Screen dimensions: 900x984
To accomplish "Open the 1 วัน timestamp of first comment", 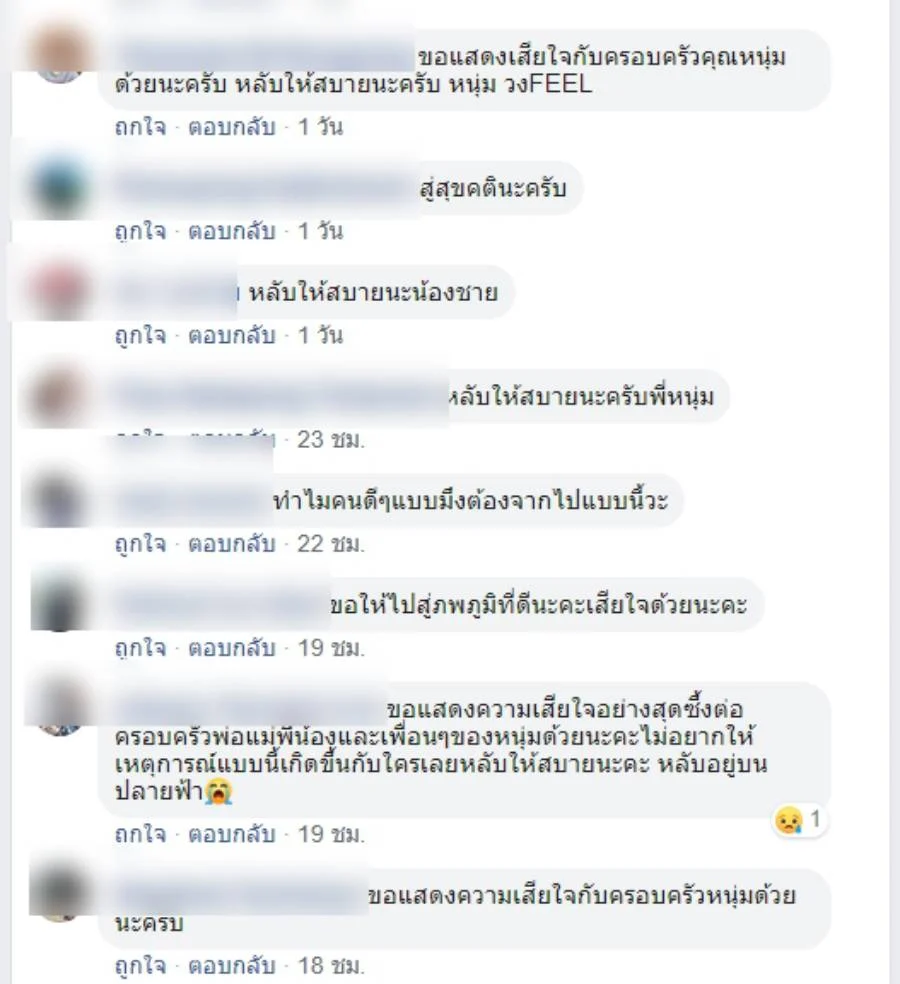I will [320, 127].
